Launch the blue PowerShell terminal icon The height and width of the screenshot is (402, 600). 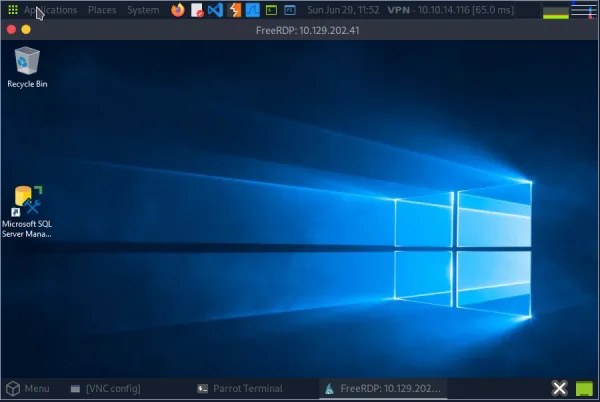(290, 10)
